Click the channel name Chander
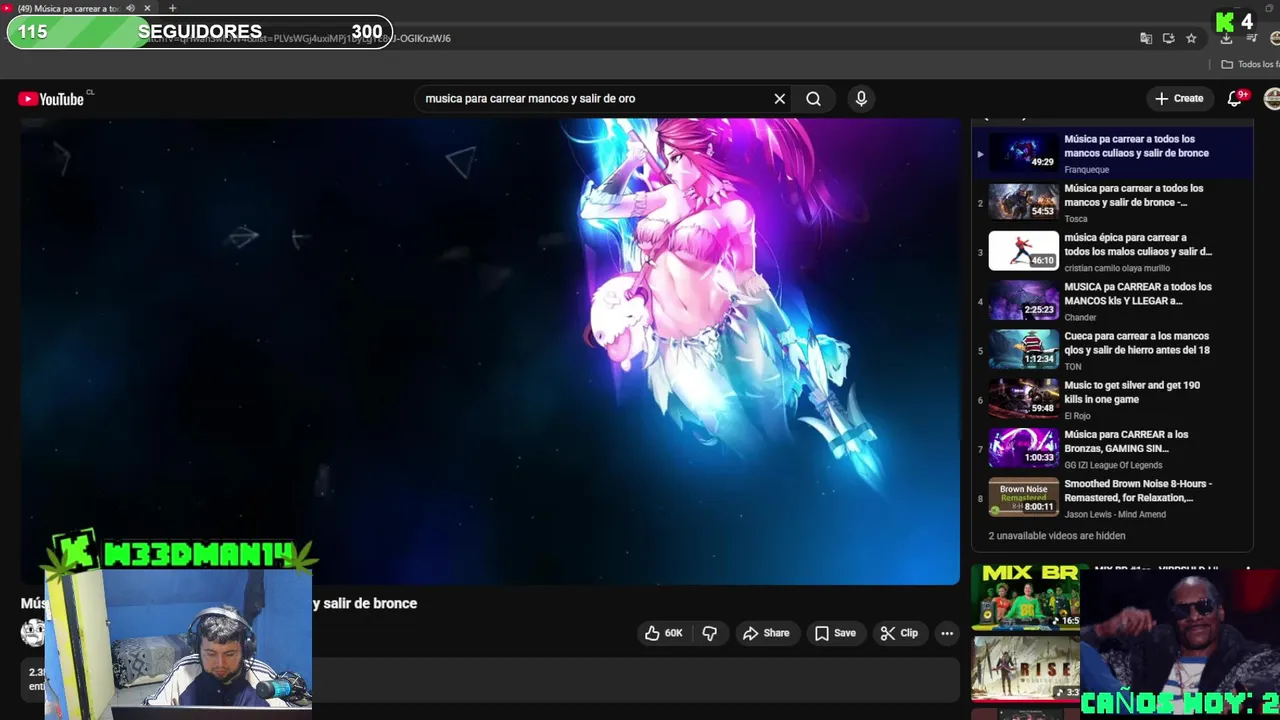 click(x=1080, y=317)
